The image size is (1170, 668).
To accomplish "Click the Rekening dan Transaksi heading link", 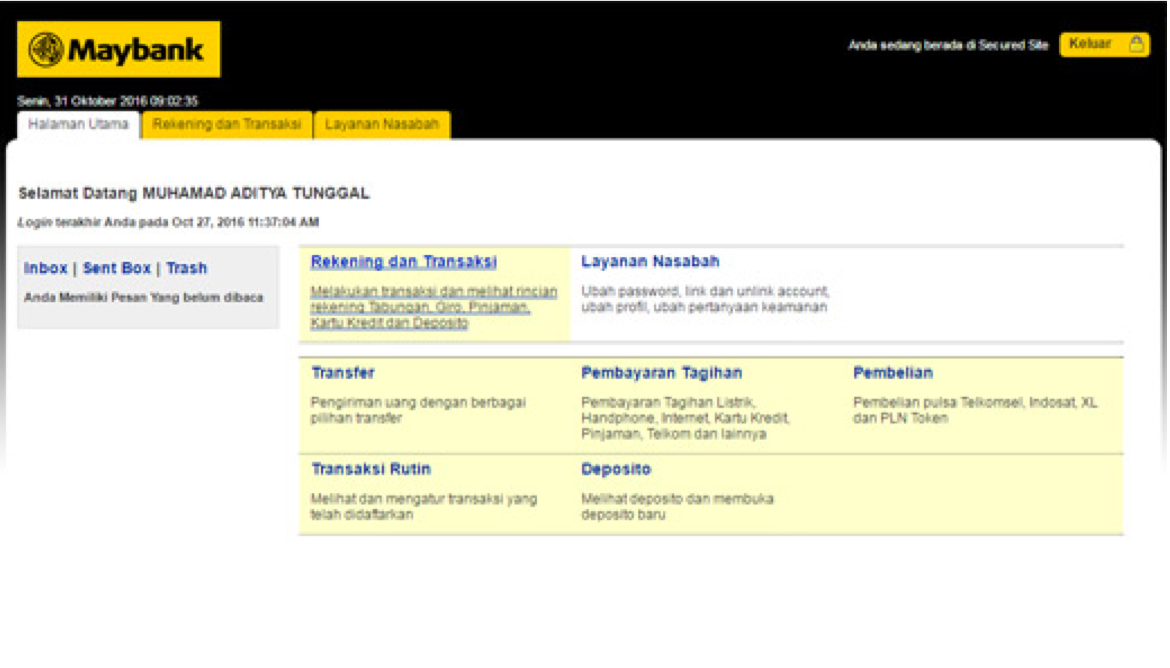I will [x=403, y=262].
